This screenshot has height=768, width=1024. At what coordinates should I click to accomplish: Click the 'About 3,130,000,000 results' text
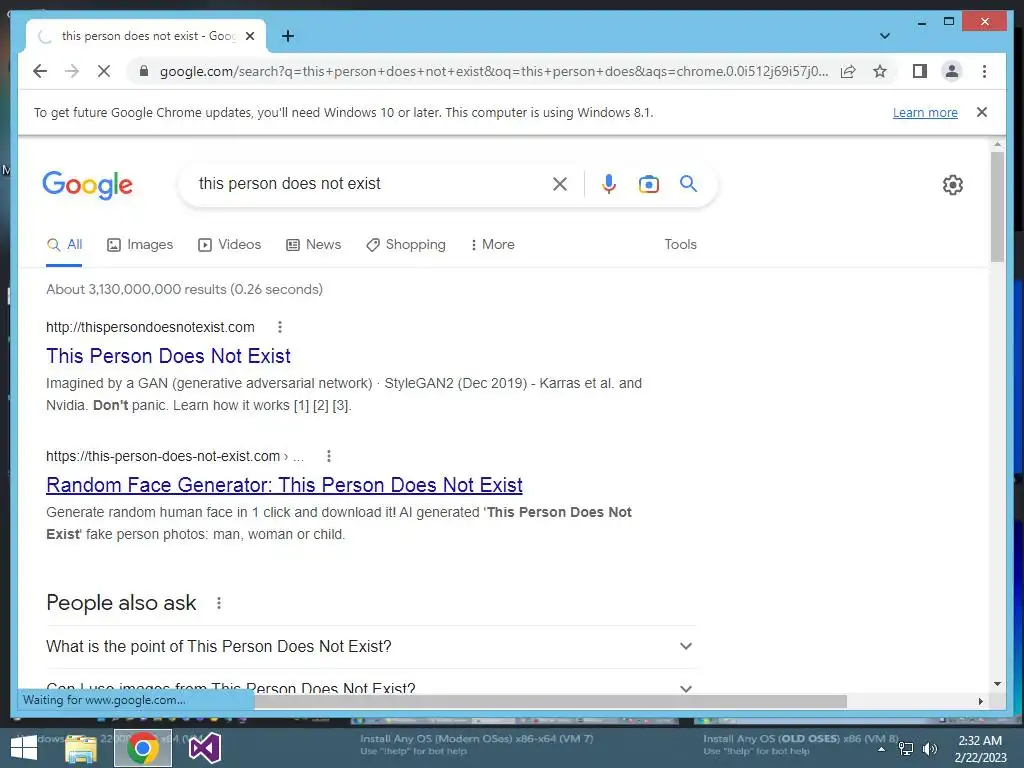point(184,289)
